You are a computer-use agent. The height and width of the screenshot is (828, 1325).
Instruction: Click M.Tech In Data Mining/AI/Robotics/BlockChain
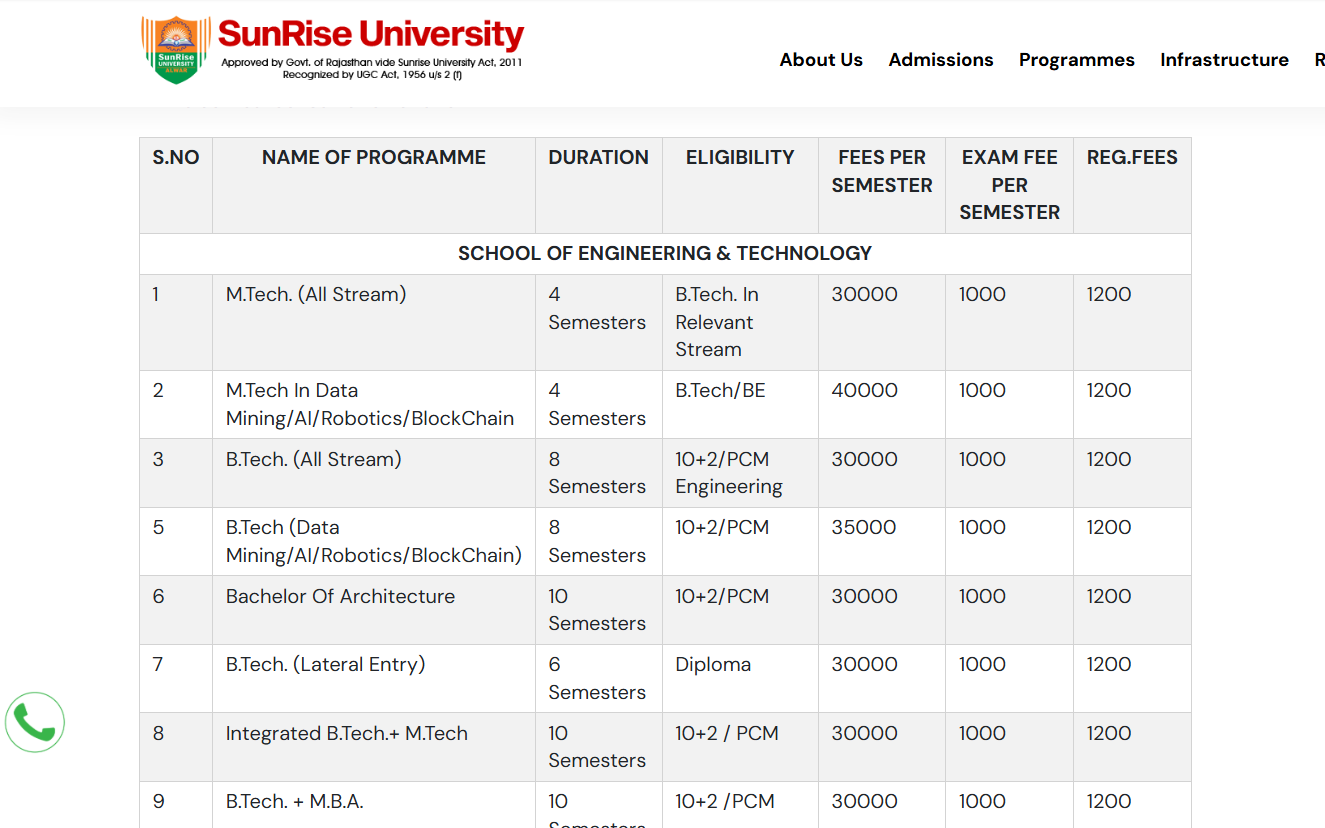[369, 405]
